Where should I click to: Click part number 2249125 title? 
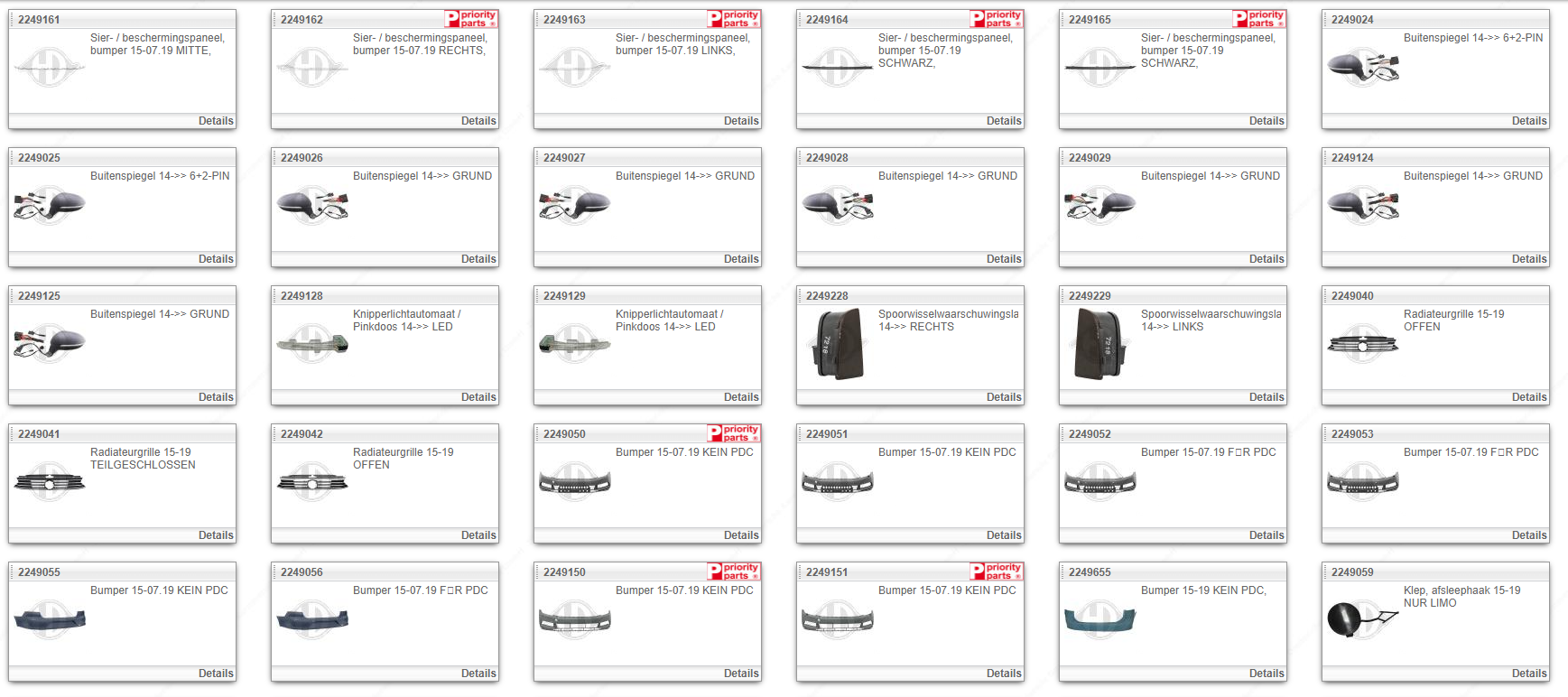click(39, 296)
